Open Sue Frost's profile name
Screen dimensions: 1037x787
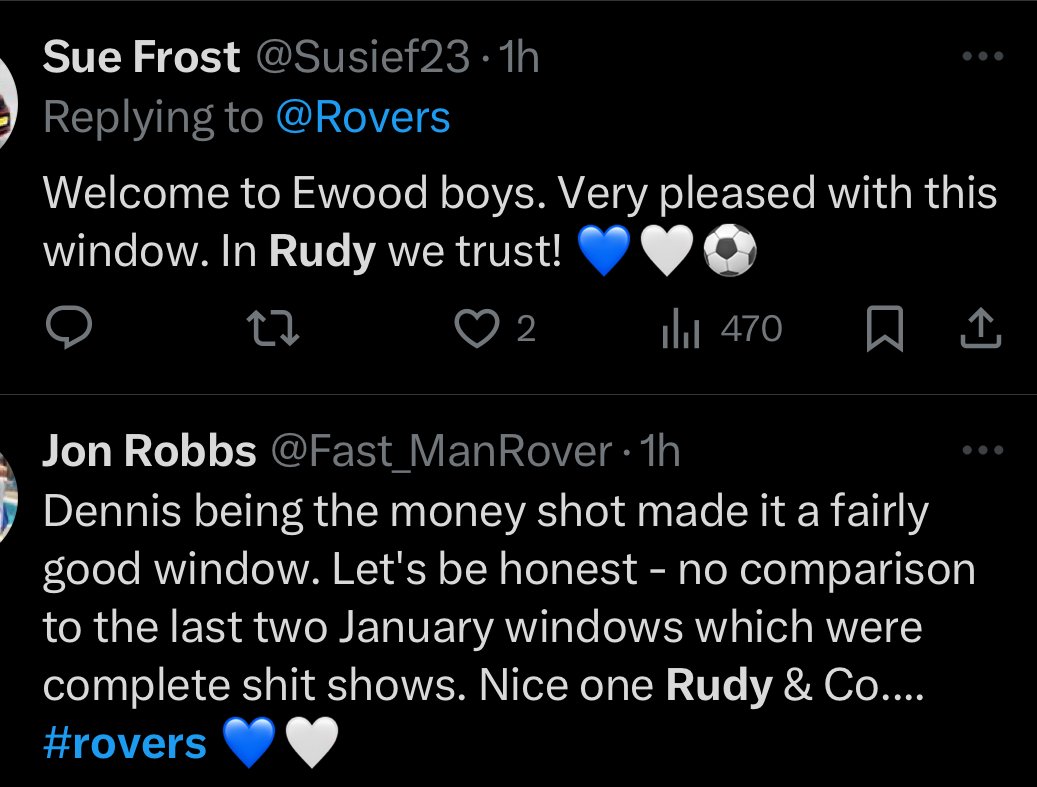click(141, 57)
